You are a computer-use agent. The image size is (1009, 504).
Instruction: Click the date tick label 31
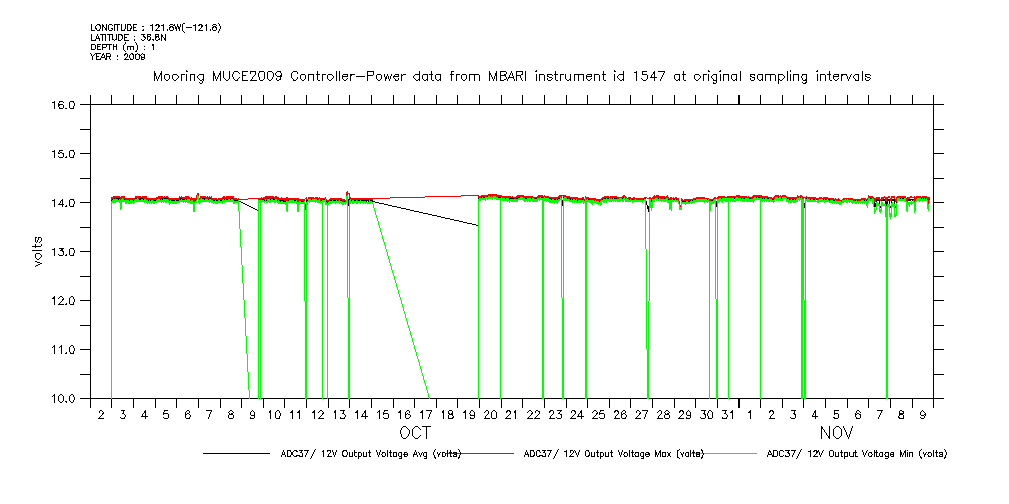pyautogui.click(x=728, y=415)
